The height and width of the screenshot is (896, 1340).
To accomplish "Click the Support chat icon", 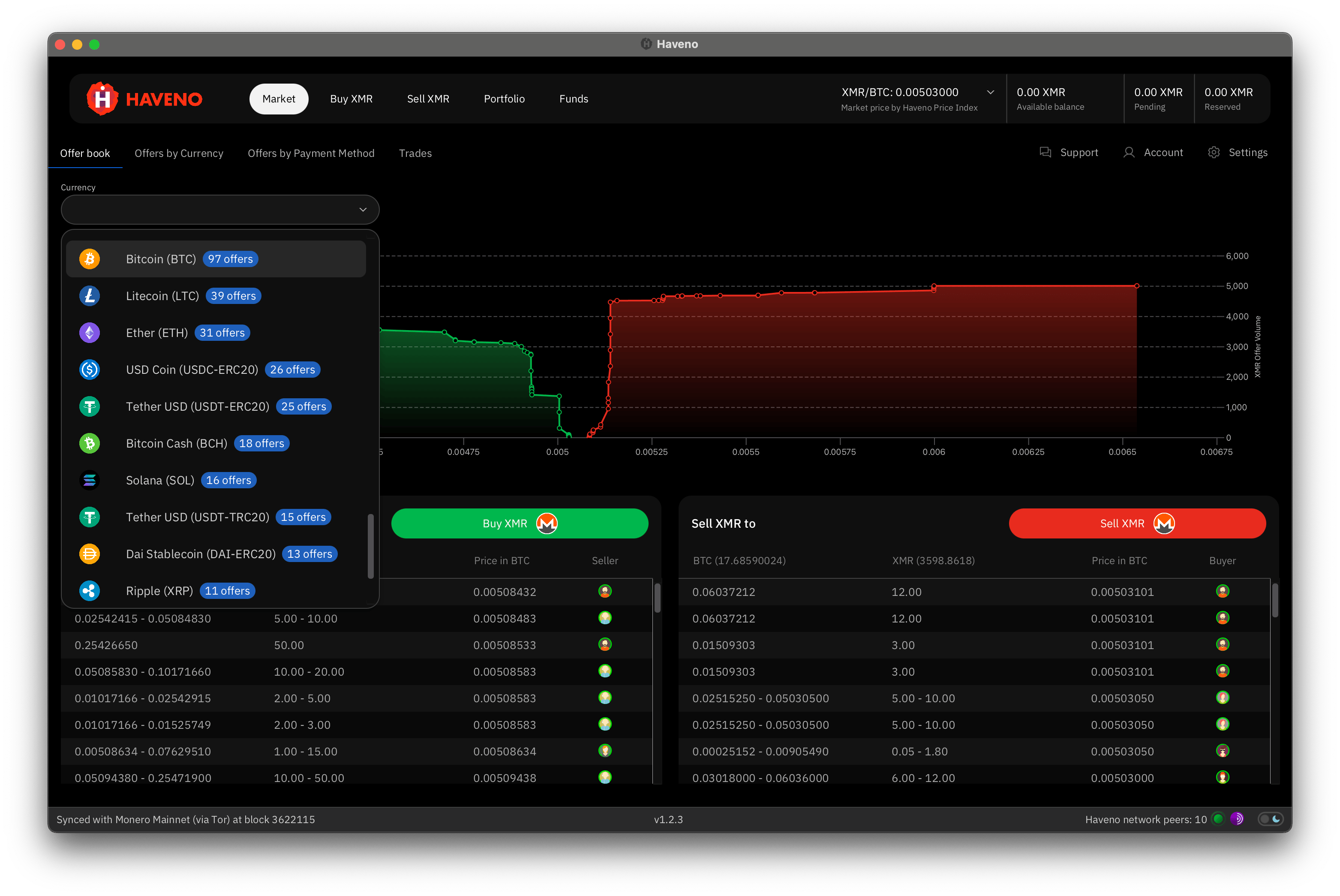I will pos(1045,153).
